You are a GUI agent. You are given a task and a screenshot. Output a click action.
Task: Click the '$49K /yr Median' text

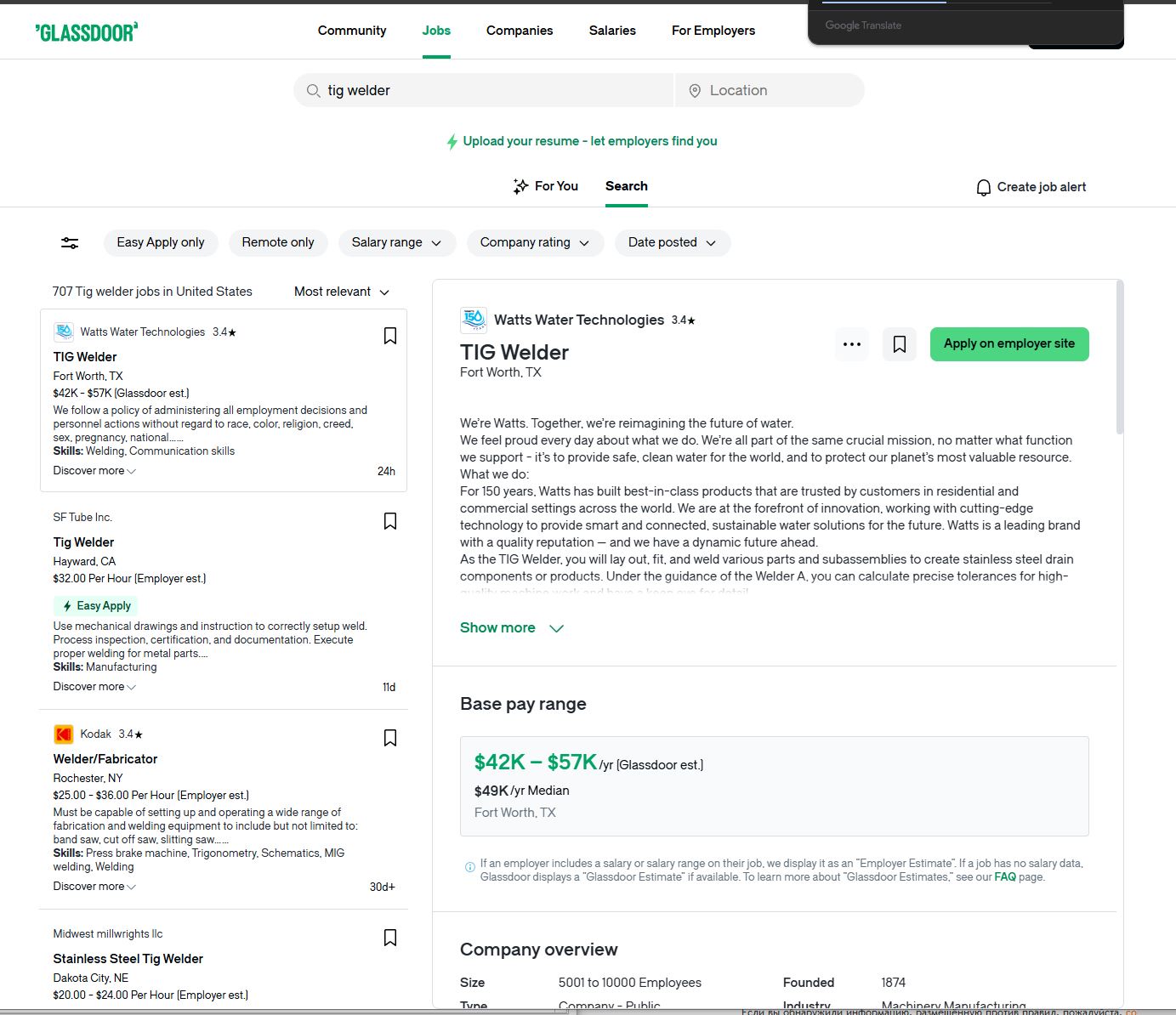pyautogui.click(x=522, y=791)
